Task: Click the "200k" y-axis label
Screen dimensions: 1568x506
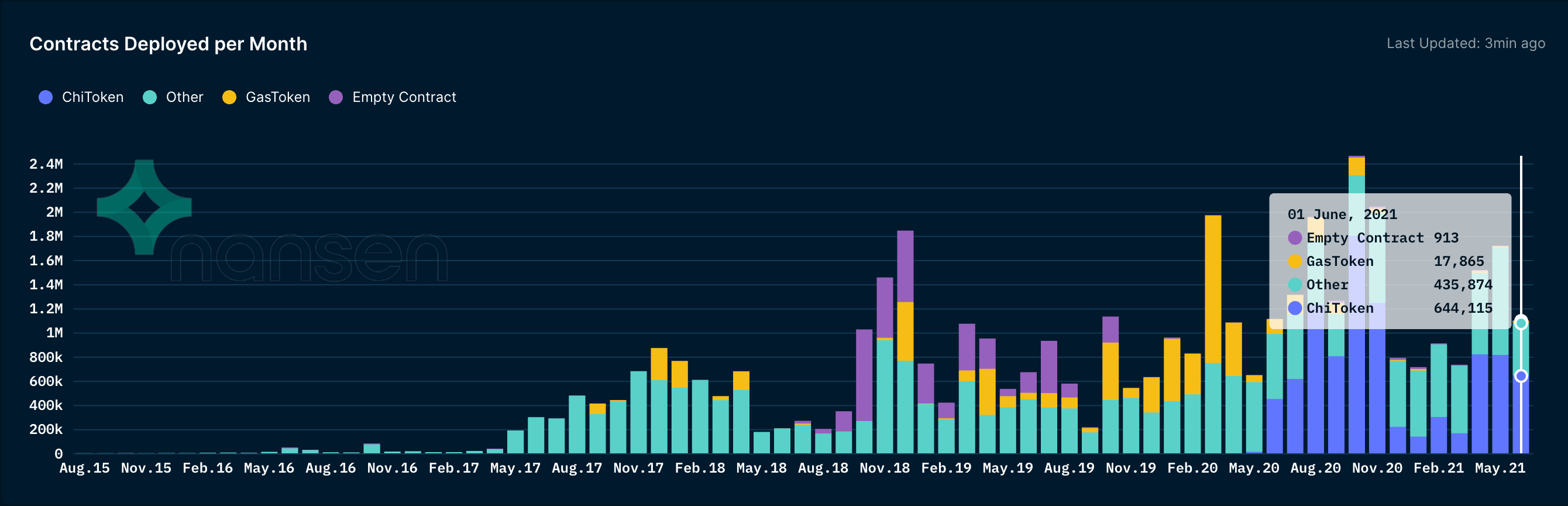Action: (x=46, y=429)
